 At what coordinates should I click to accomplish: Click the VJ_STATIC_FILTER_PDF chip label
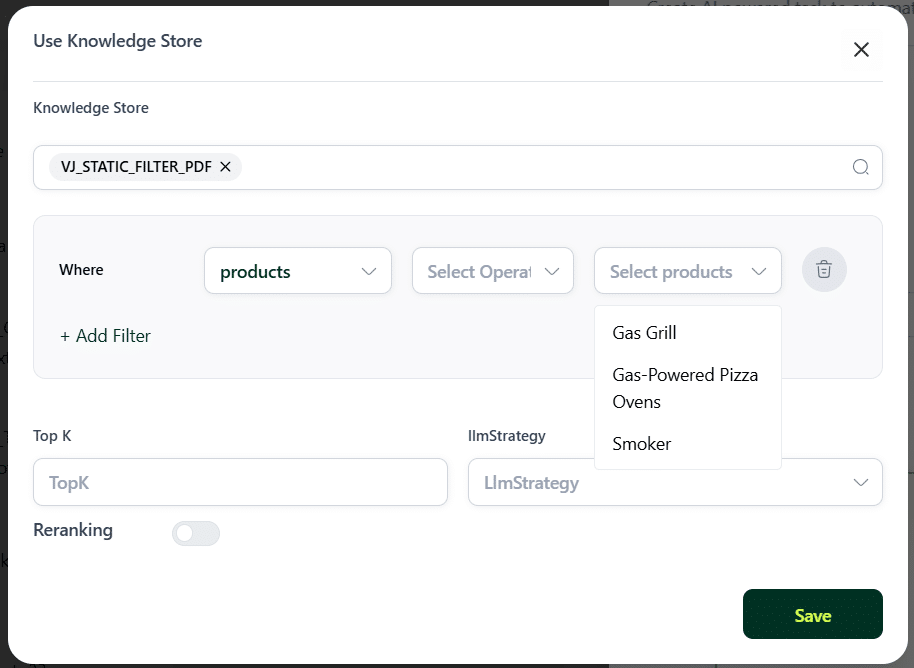pos(136,167)
